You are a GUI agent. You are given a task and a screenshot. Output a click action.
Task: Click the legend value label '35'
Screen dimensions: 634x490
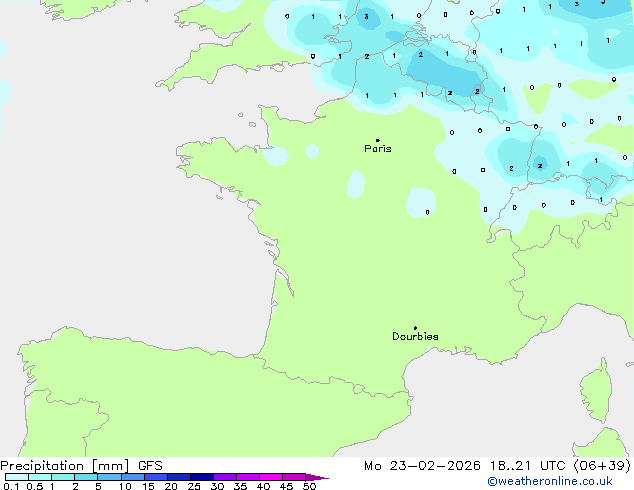[240, 486]
